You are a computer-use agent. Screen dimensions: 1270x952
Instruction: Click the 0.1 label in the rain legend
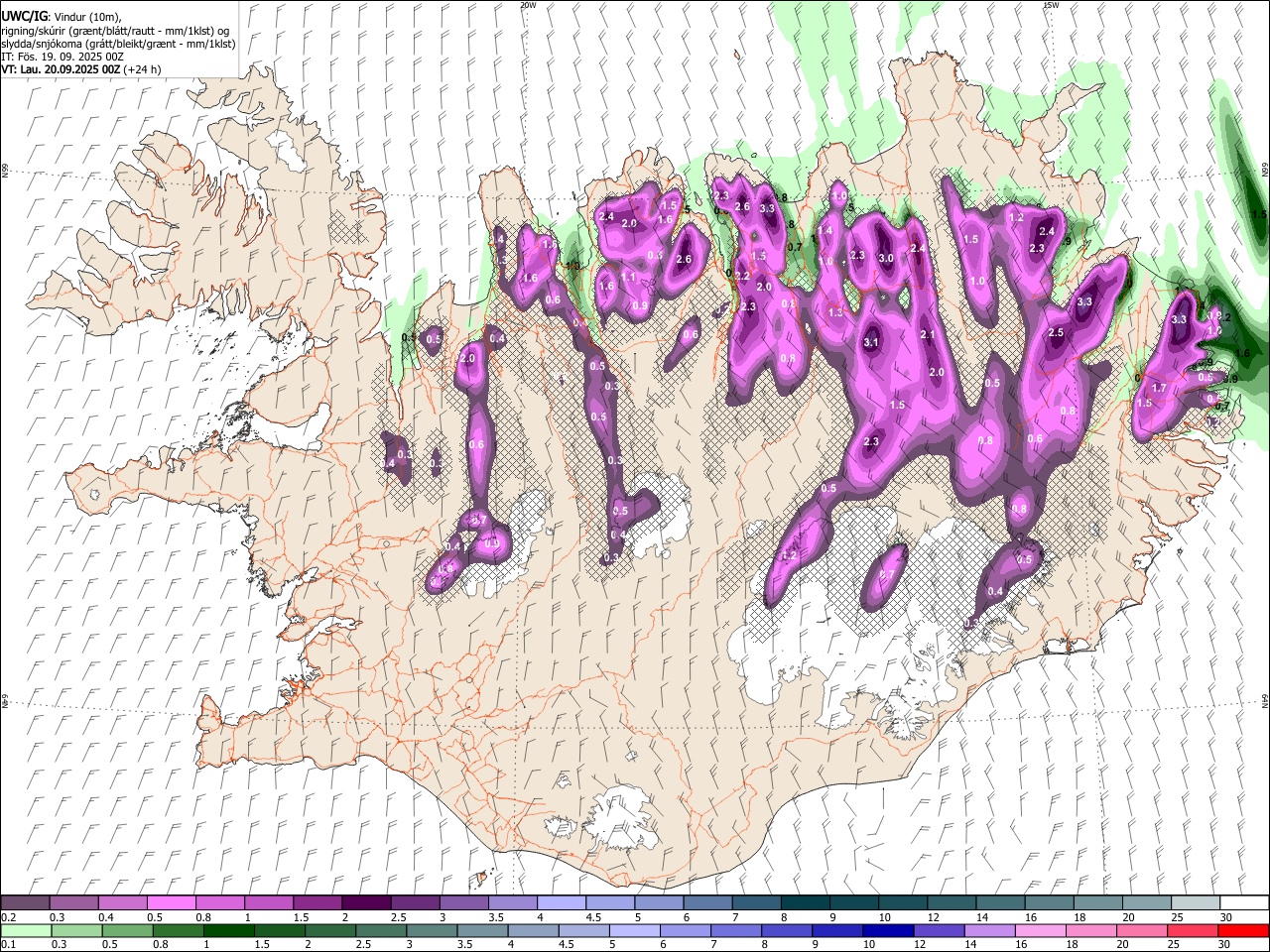point(8,945)
